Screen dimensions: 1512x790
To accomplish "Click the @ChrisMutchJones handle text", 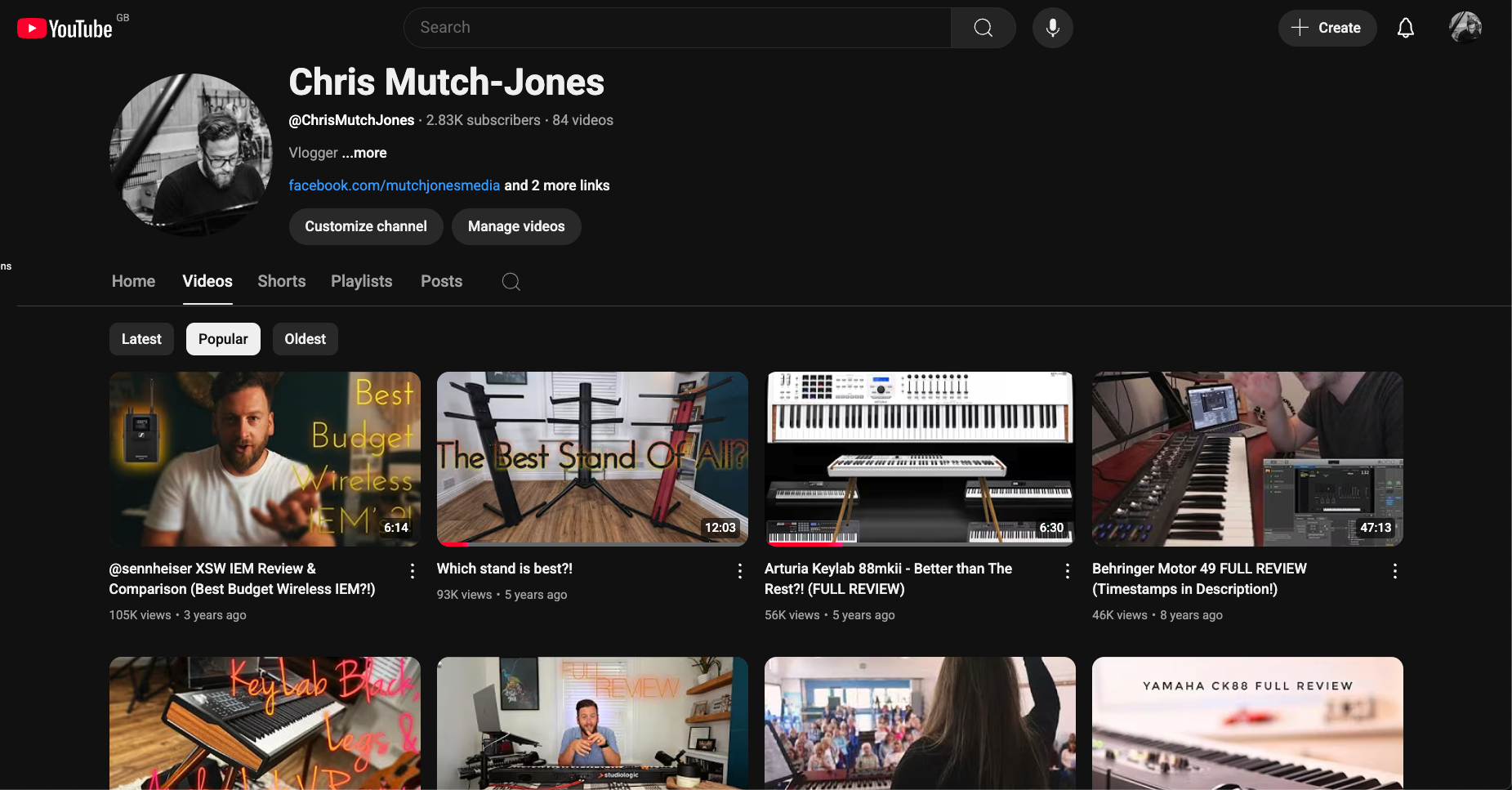I will click(351, 120).
